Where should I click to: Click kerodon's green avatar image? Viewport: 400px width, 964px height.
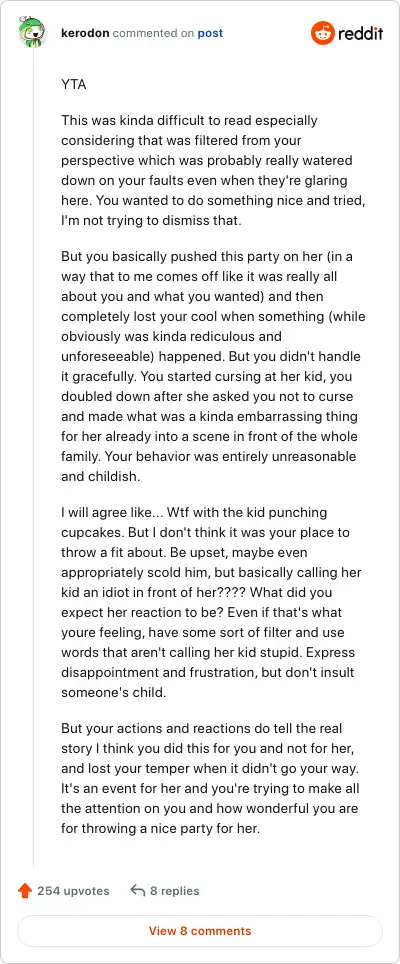point(33,33)
